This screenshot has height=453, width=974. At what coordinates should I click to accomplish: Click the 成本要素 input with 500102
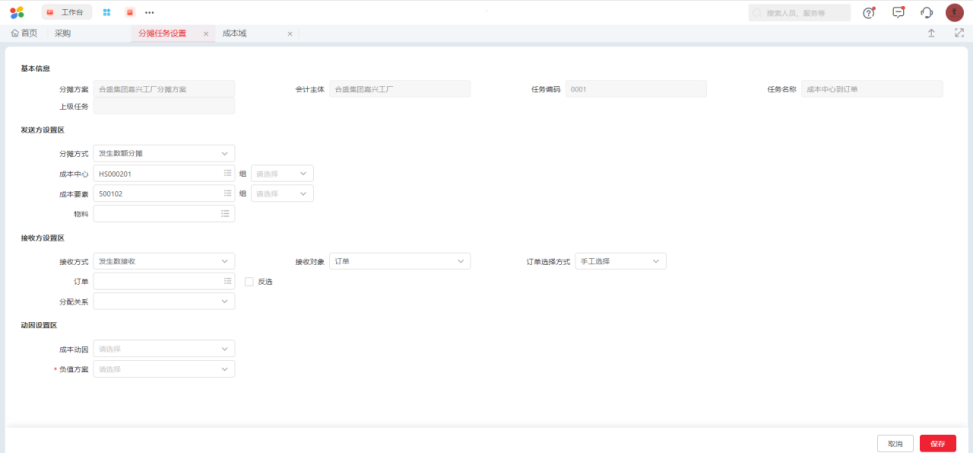click(164, 193)
